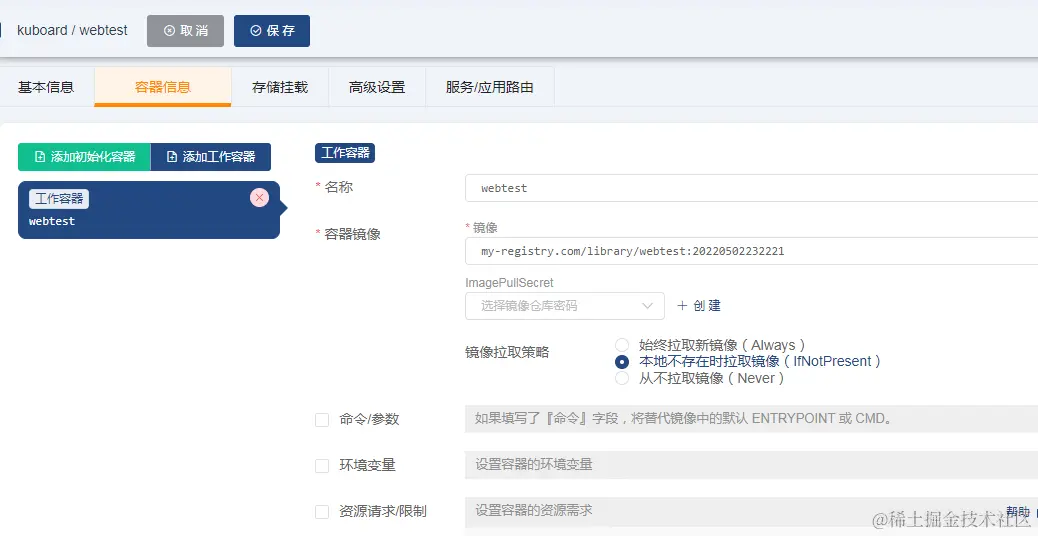Click the ImagePullSecret dropdown chevron arrow
Image resolution: width=1038 pixels, height=536 pixels.
[647, 306]
